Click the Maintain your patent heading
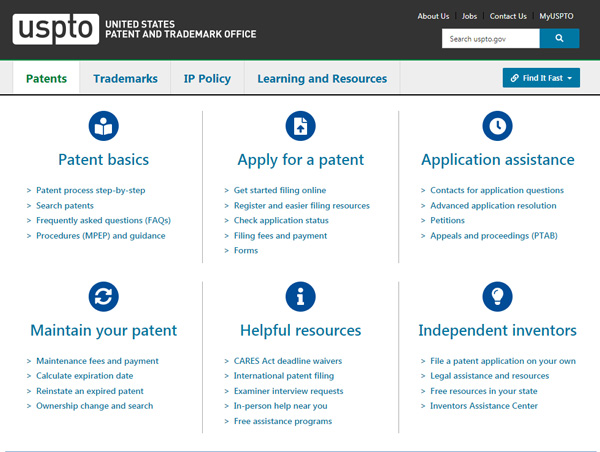The image size is (600, 452). click(103, 330)
